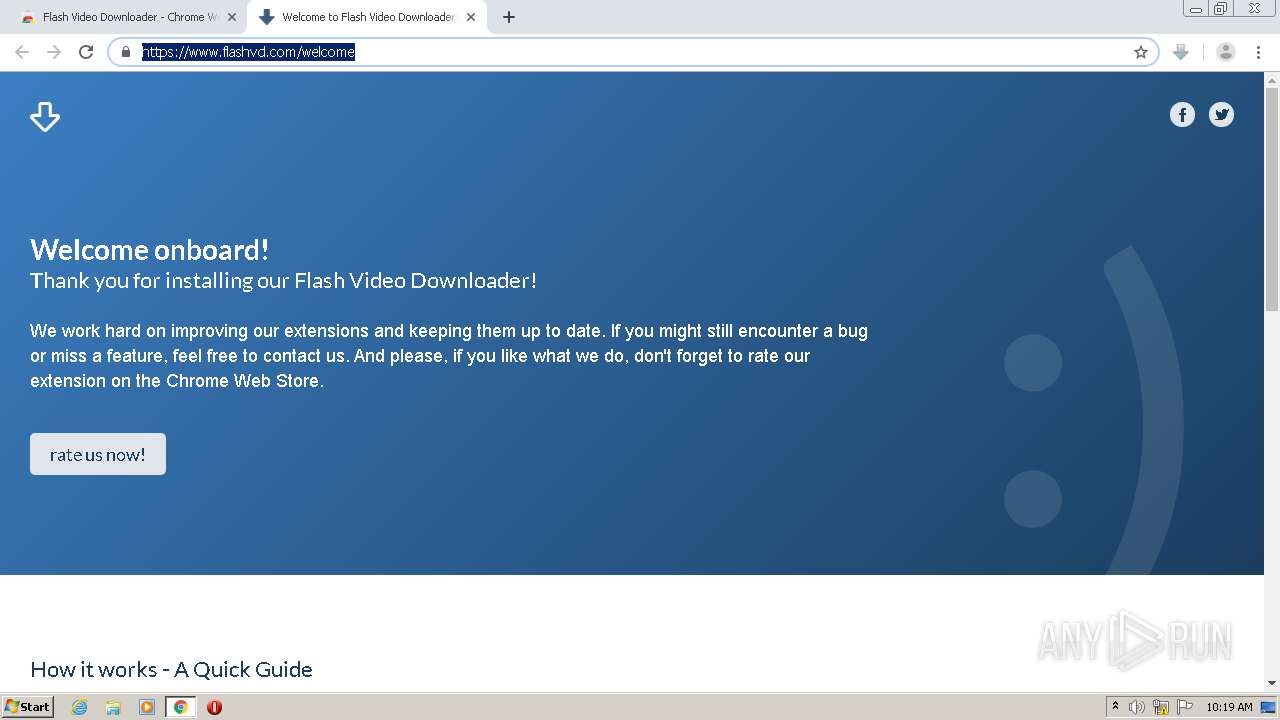Open the volume speaker tray icon
The width and height of the screenshot is (1280, 720).
pyautogui.click(x=1137, y=707)
